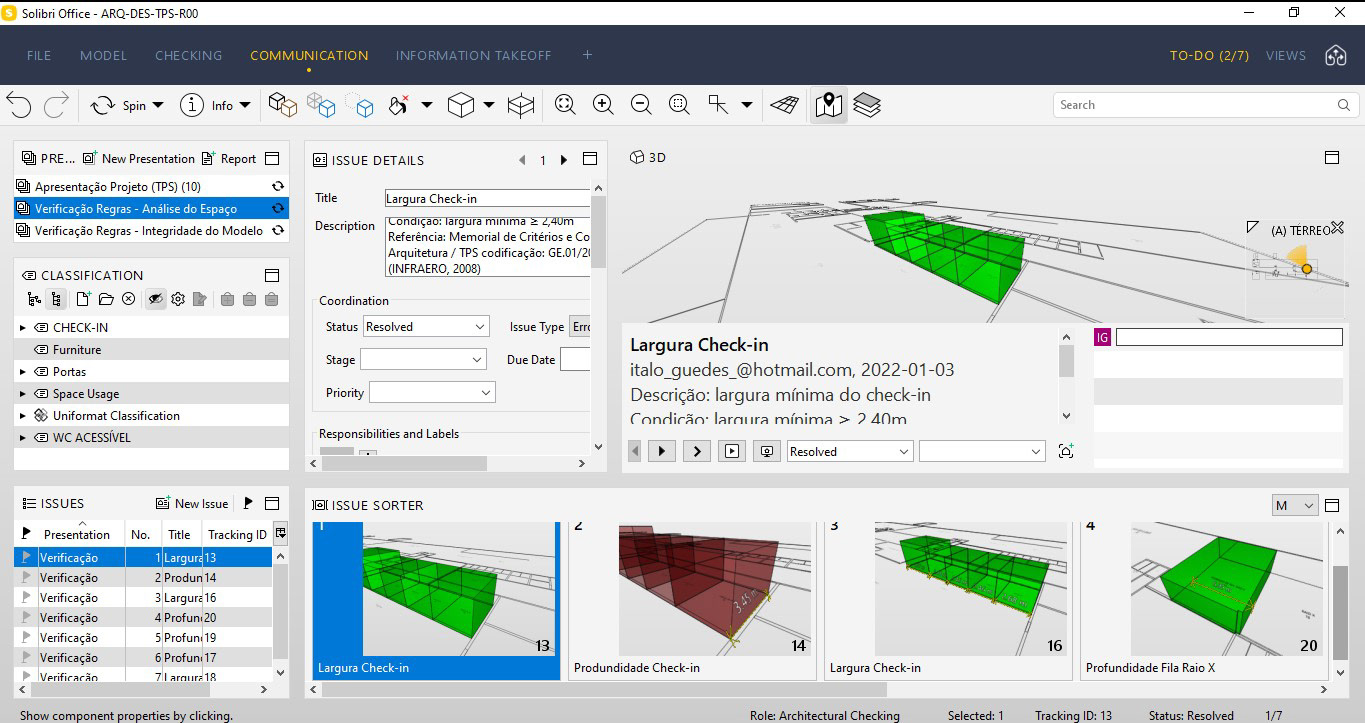Click the Redo arrow icon

(x=56, y=105)
